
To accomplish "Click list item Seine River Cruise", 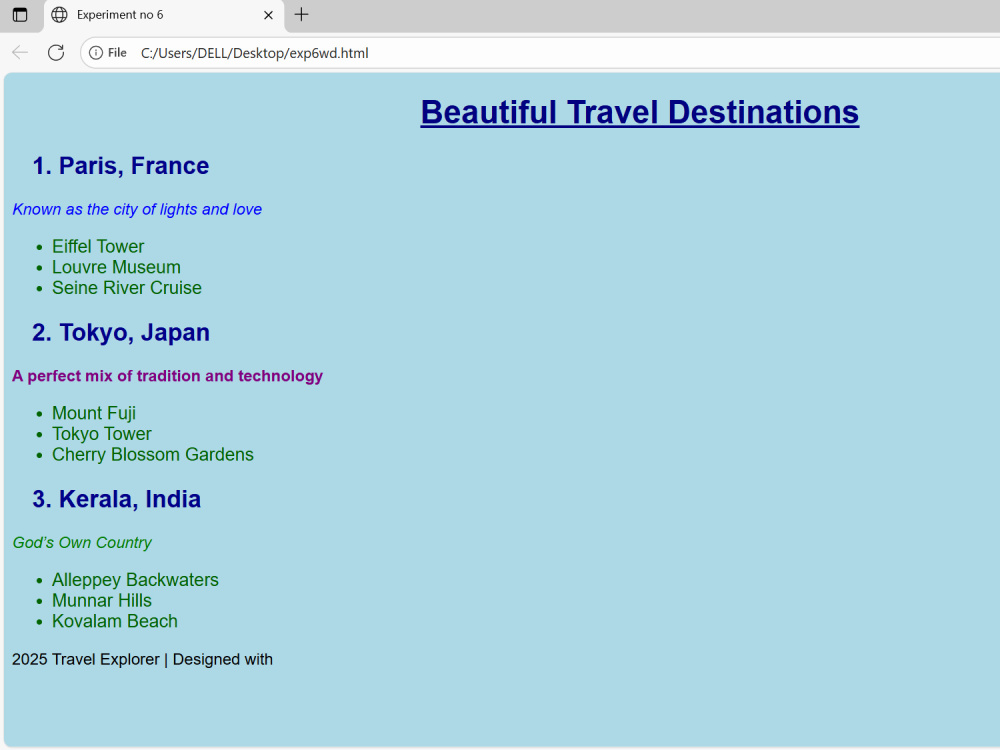I will pyautogui.click(x=127, y=288).
